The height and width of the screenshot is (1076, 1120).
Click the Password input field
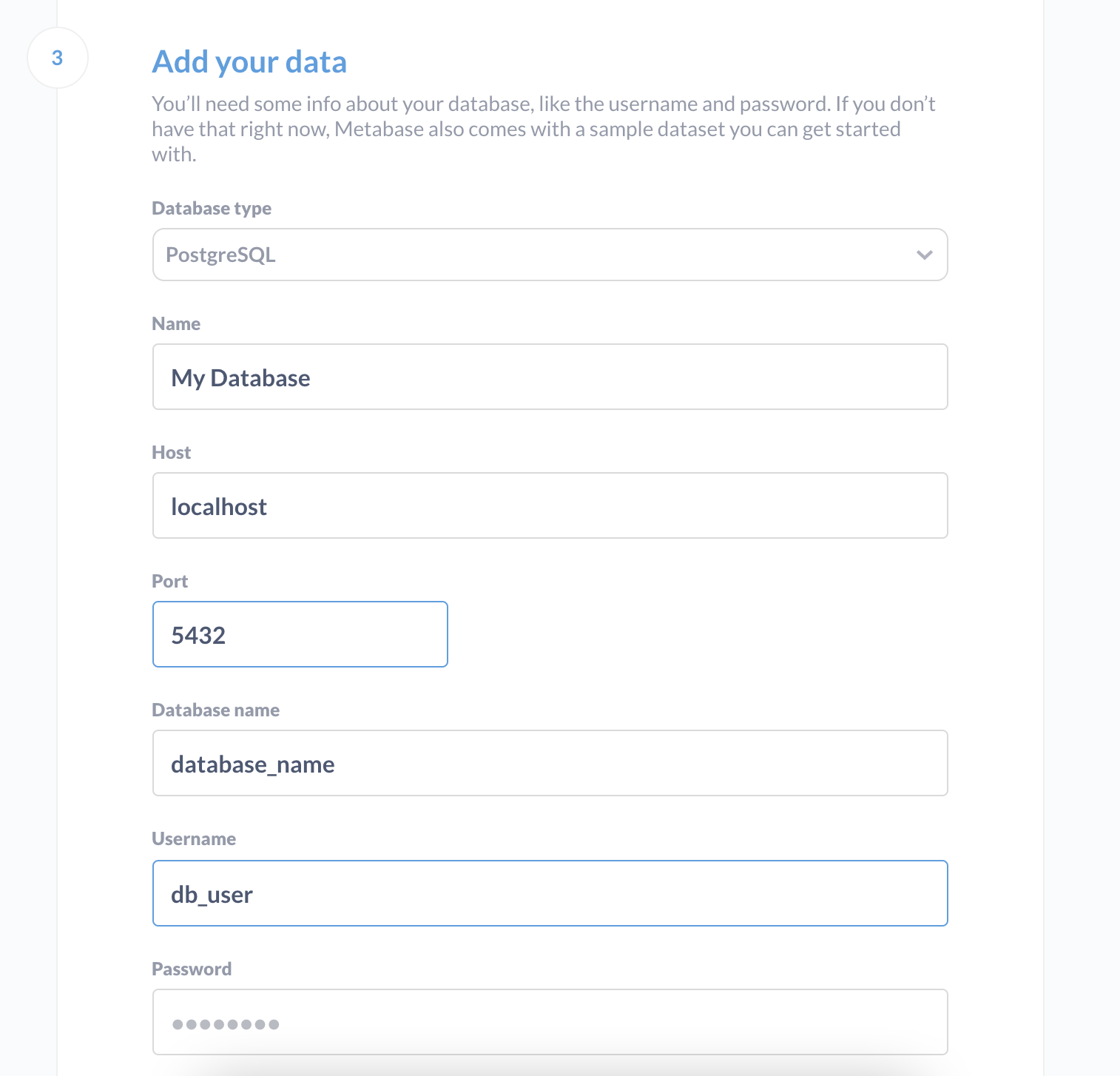[549, 1022]
